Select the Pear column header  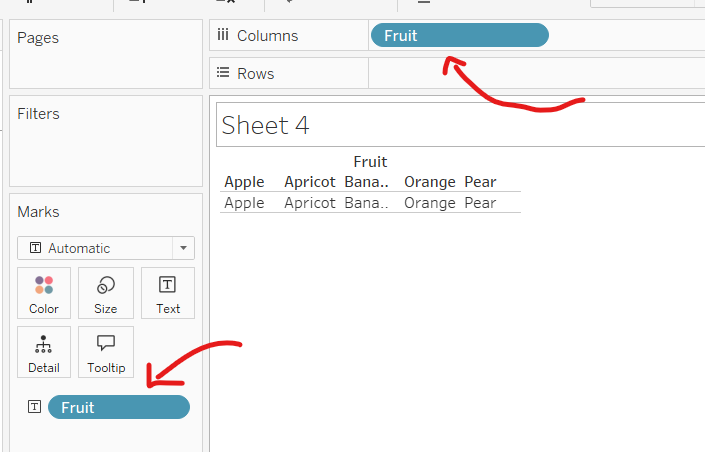tap(480, 182)
